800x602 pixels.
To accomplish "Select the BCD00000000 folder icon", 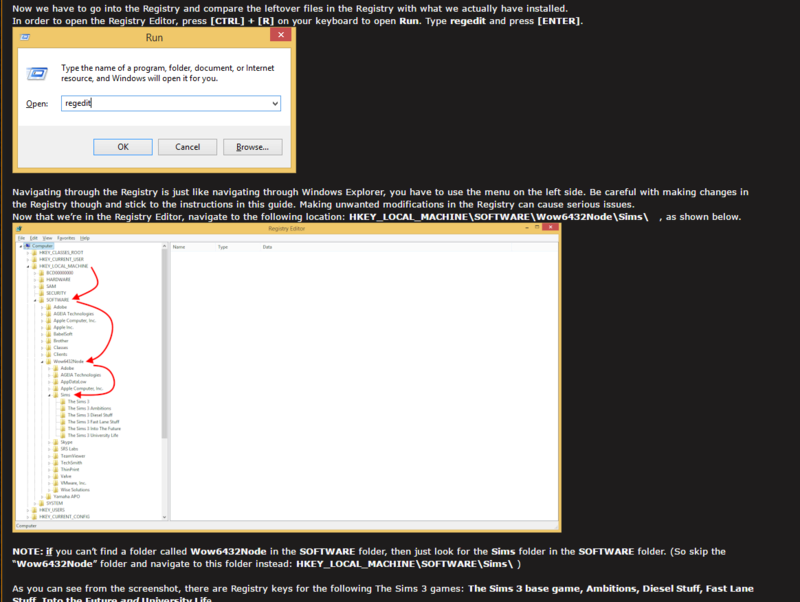I will [42, 272].
